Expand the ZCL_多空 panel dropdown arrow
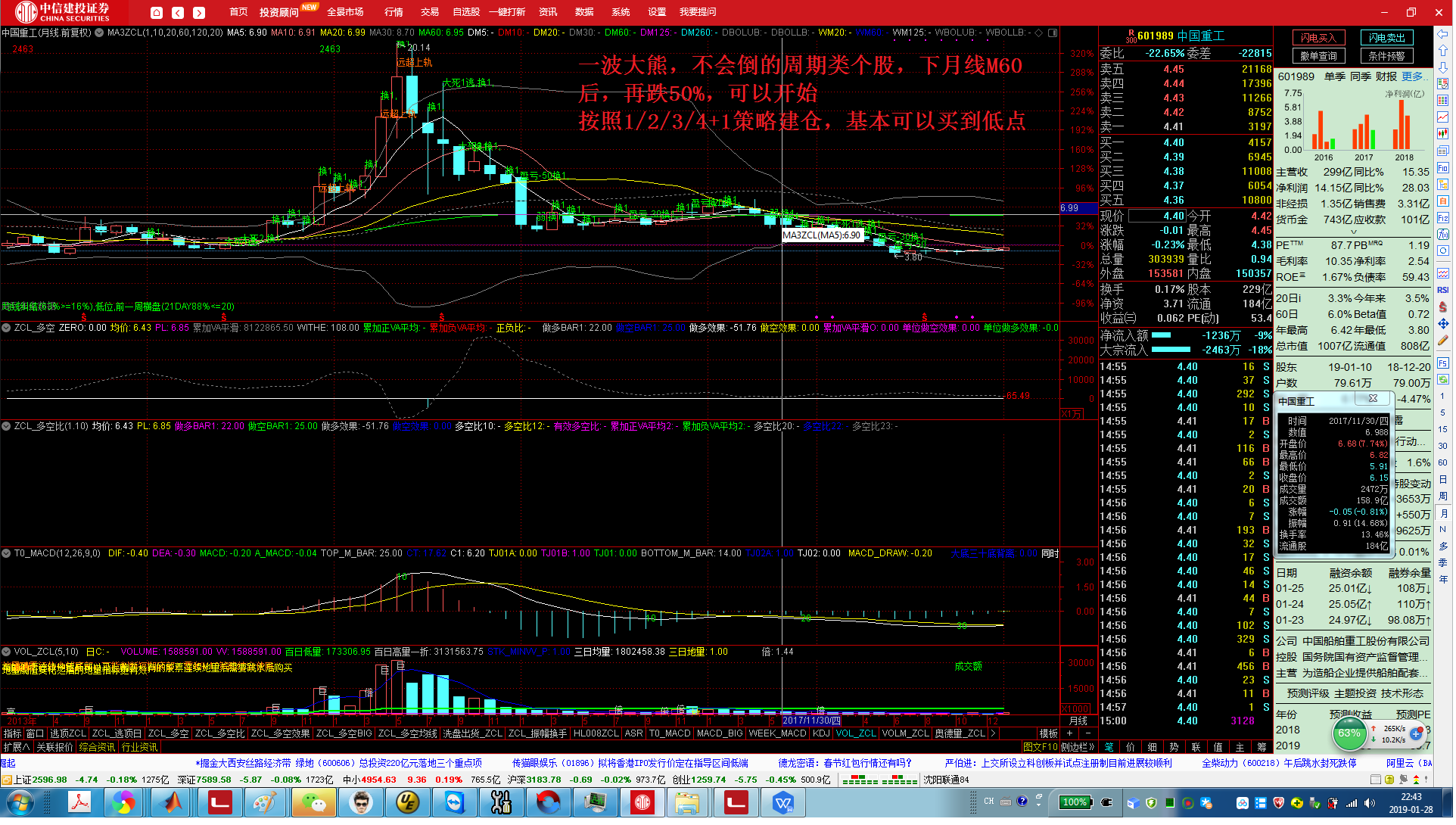The image size is (1456, 825). coord(6,328)
